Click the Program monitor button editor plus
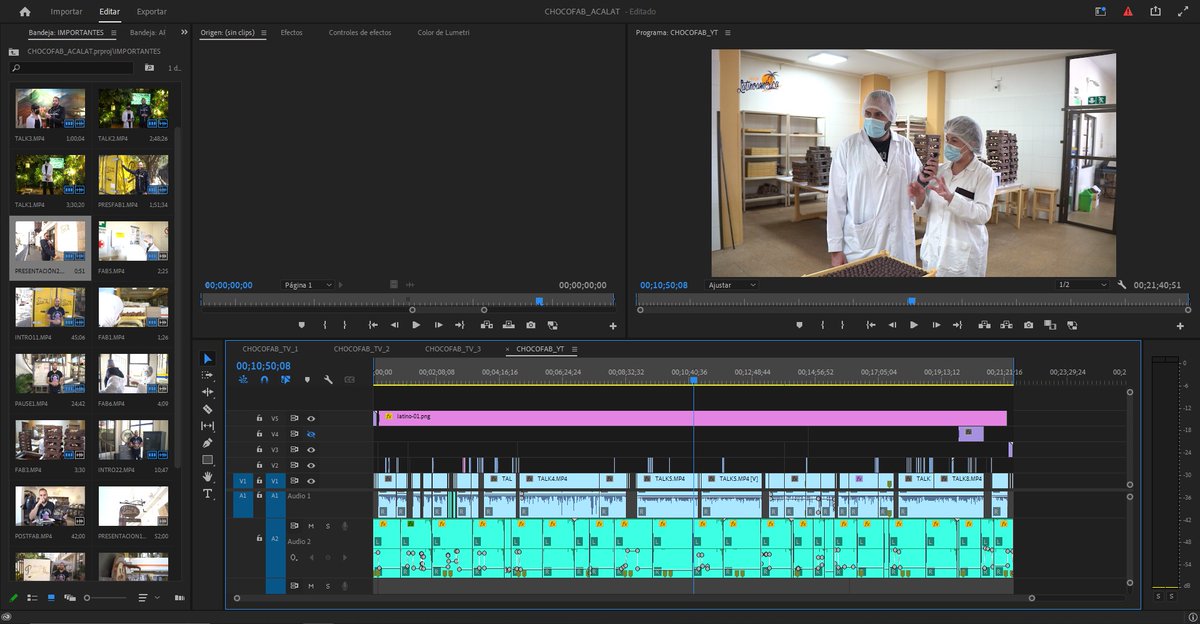The height and width of the screenshot is (624, 1200). tap(1180, 325)
